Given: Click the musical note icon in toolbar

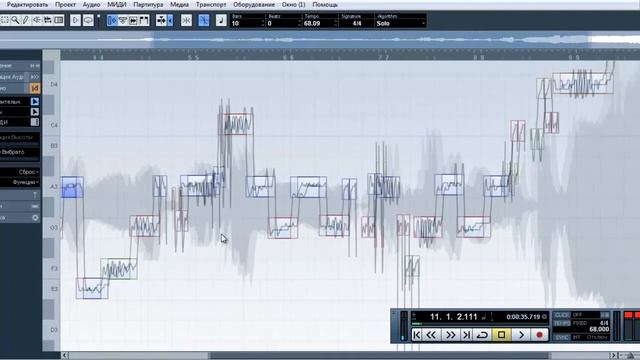Looking at the screenshot, I should click(x=221, y=20).
